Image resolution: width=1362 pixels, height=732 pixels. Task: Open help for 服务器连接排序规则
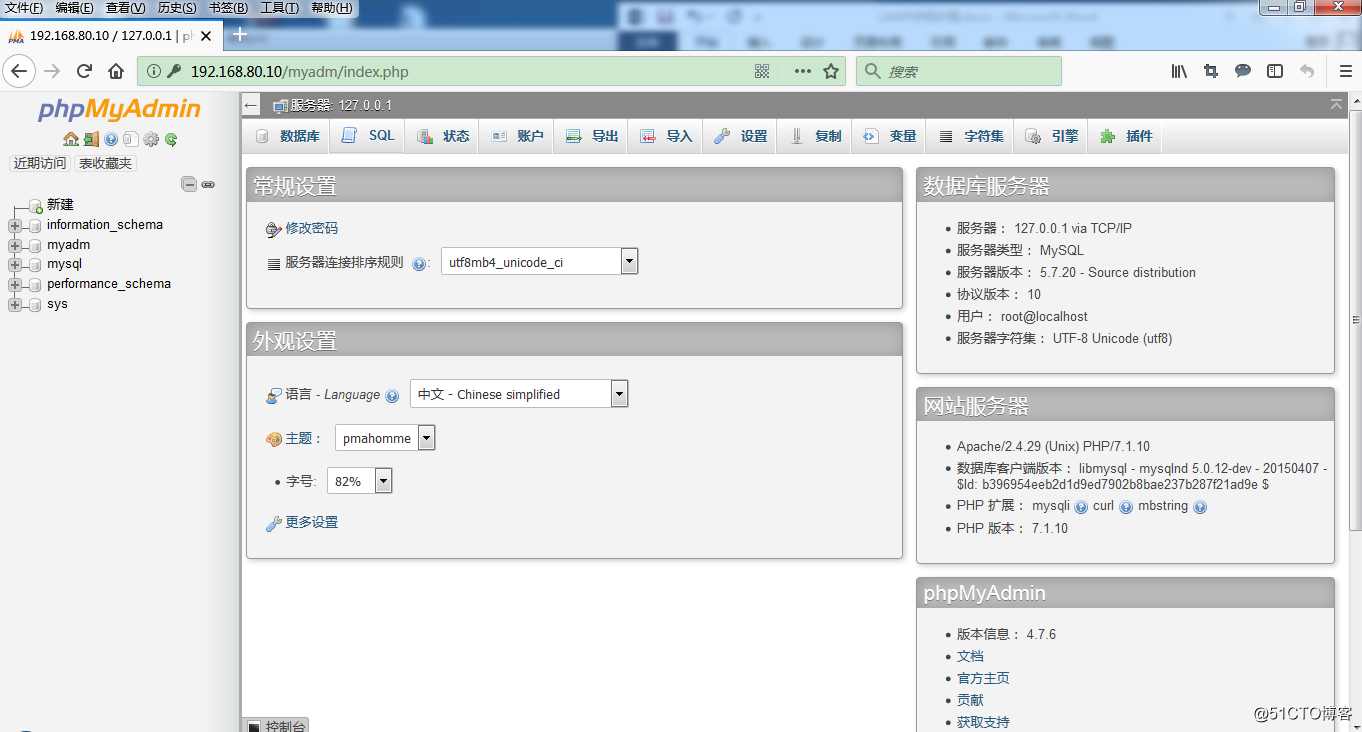pyautogui.click(x=419, y=263)
